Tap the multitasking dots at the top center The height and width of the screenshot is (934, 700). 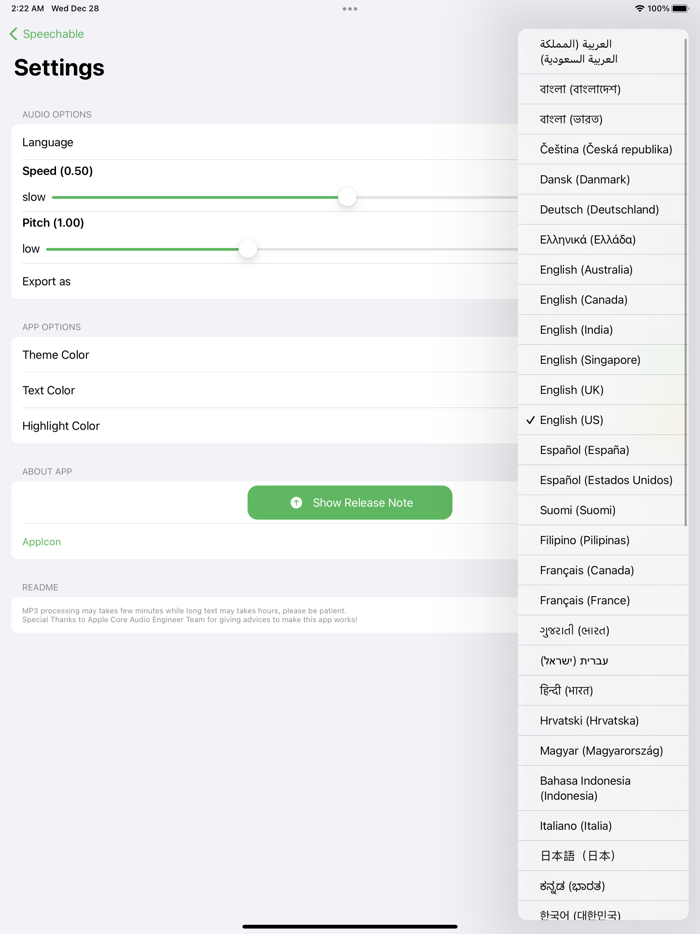(x=350, y=8)
